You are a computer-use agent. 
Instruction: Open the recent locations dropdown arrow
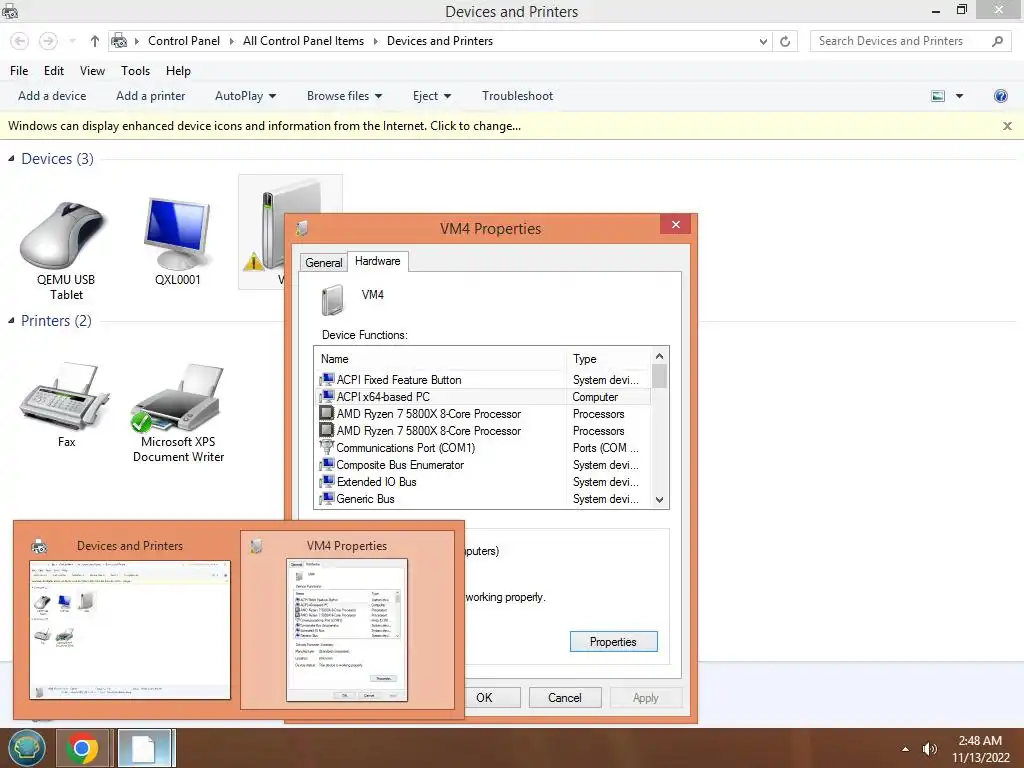pos(72,41)
